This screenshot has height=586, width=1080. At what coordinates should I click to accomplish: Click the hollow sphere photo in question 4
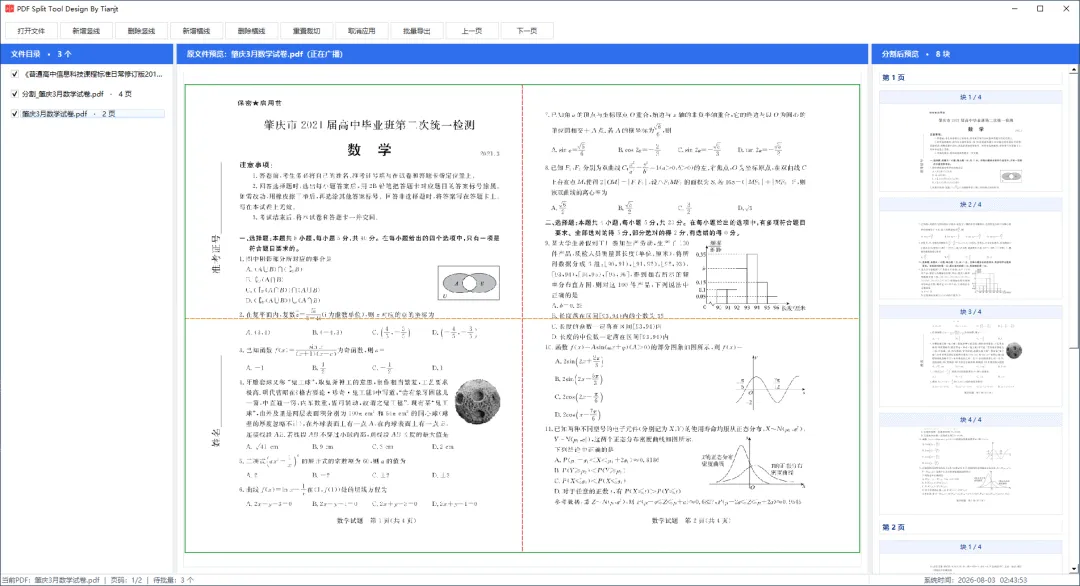click(477, 401)
